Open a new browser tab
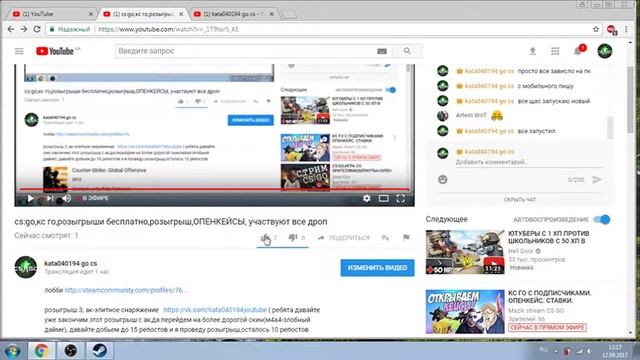Image resolution: width=640 pixels, height=360 pixels. tap(289, 15)
